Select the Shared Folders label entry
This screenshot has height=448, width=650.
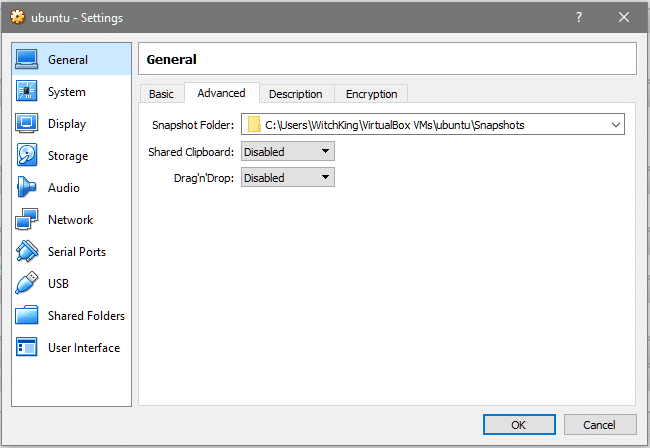coord(86,316)
